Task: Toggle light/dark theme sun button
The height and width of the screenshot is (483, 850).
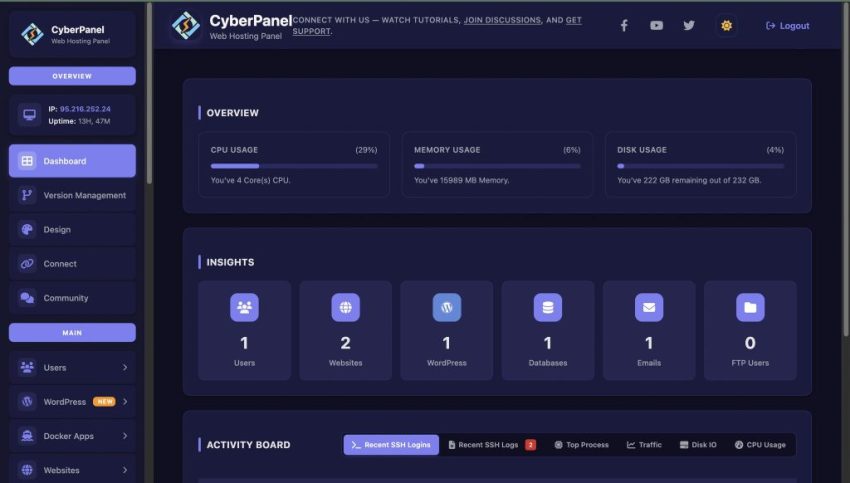Action: 726,26
